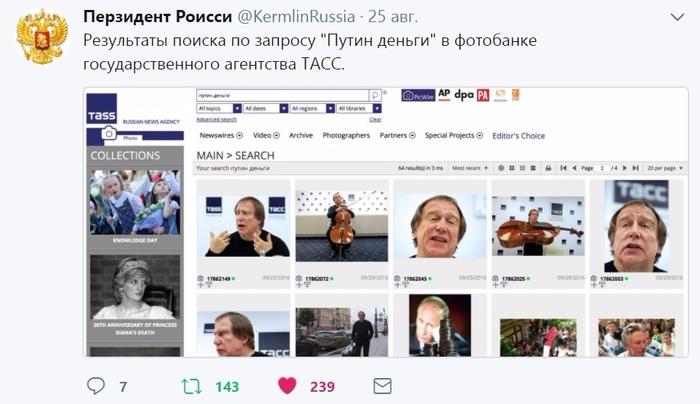The height and width of the screenshot is (404, 700).
Task: Click the Advanced search link
Action: pyautogui.click(x=217, y=119)
